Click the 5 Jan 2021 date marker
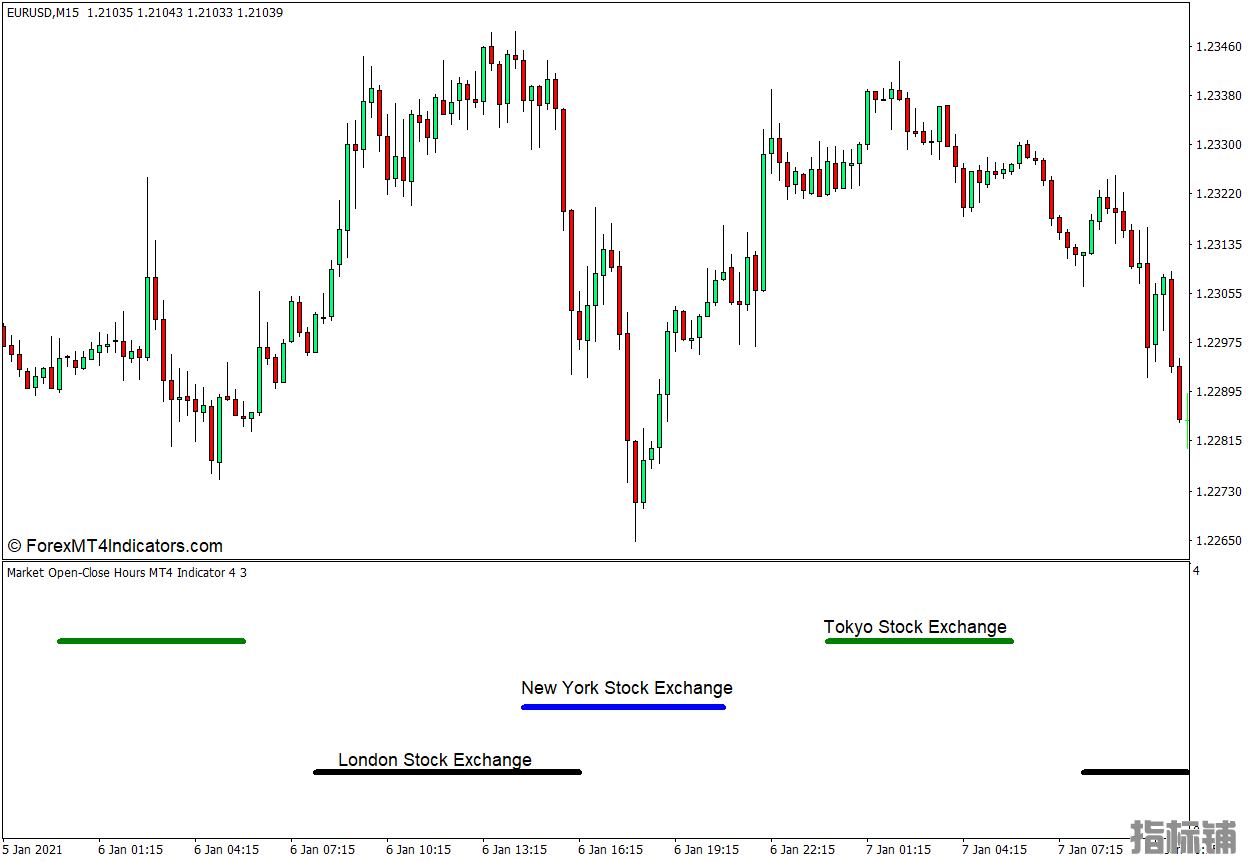The height and width of the screenshot is (862, 1253). [x=32, y=849]
